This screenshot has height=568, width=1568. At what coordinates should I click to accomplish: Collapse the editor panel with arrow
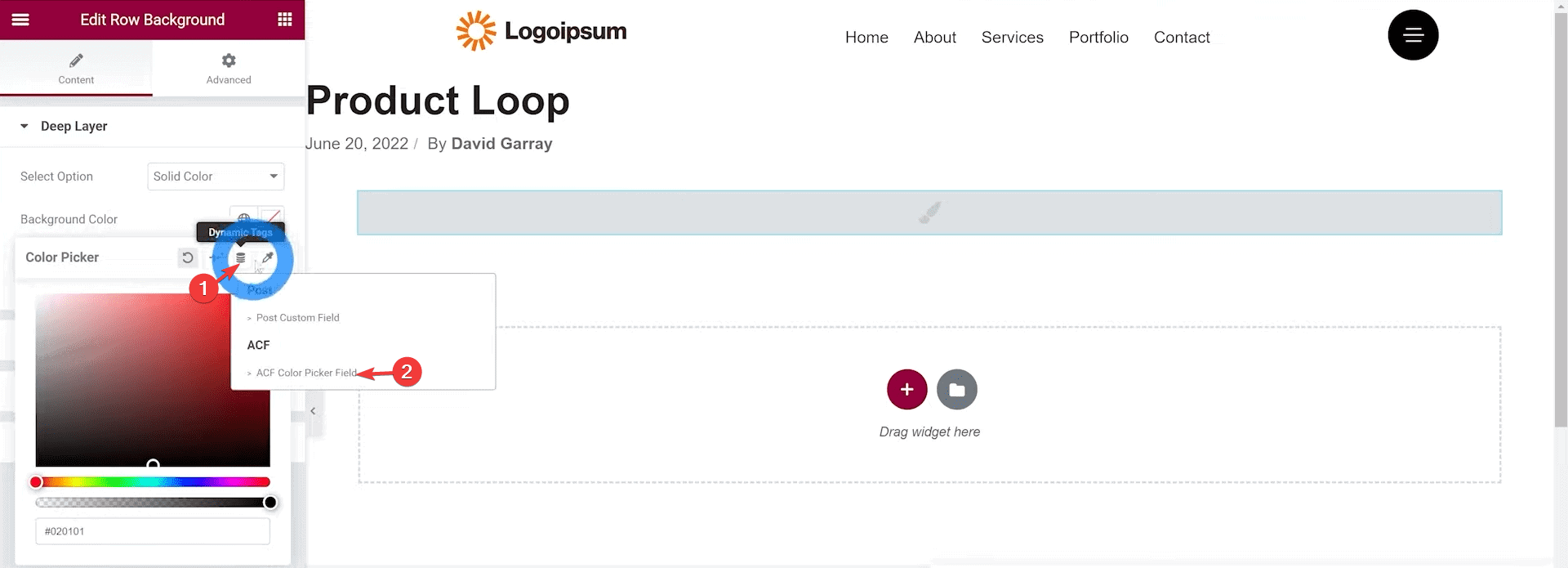(x=313, y=411)
